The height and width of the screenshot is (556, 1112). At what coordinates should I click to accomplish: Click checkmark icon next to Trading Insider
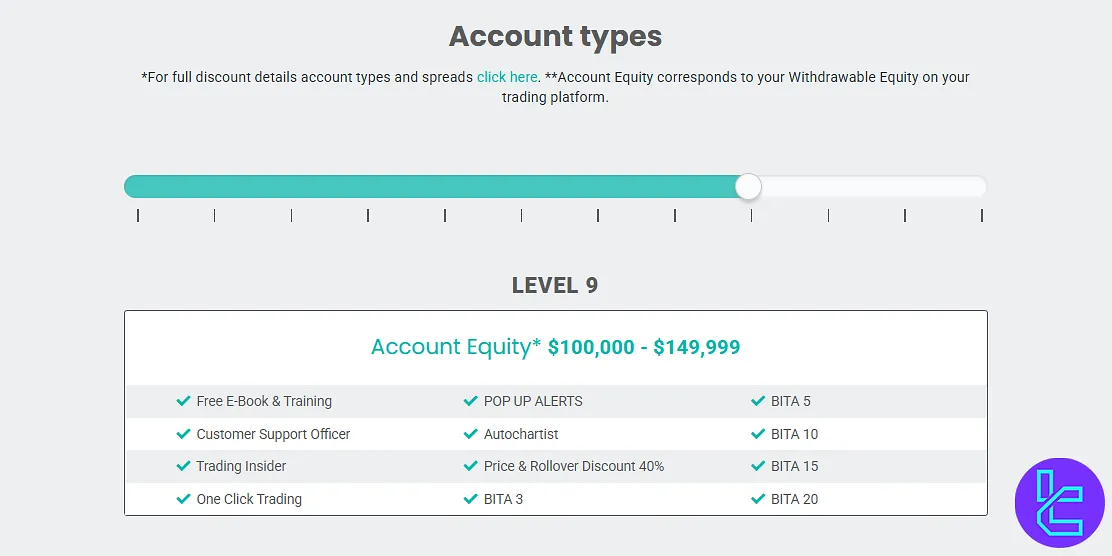click(x=183, y=466)
